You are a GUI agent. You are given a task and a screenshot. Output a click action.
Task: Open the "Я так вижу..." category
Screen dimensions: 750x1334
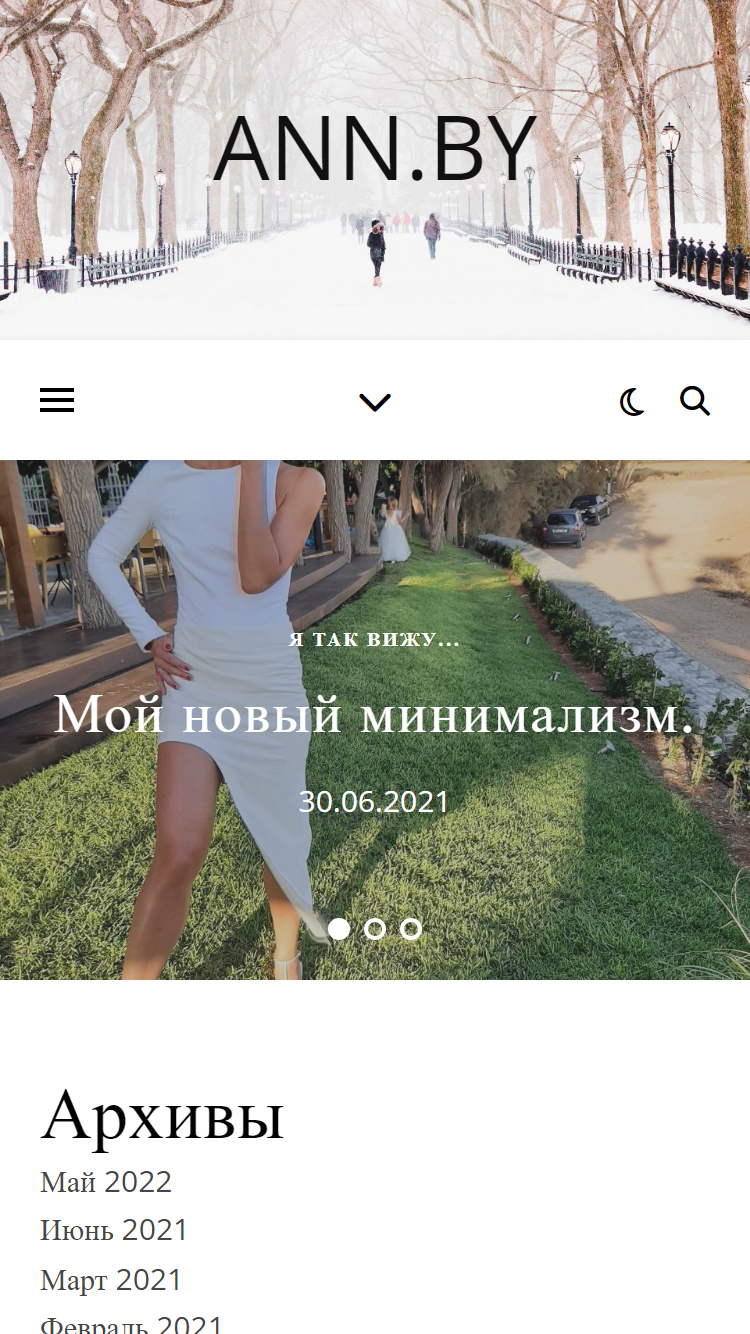[x=375, y=640]
